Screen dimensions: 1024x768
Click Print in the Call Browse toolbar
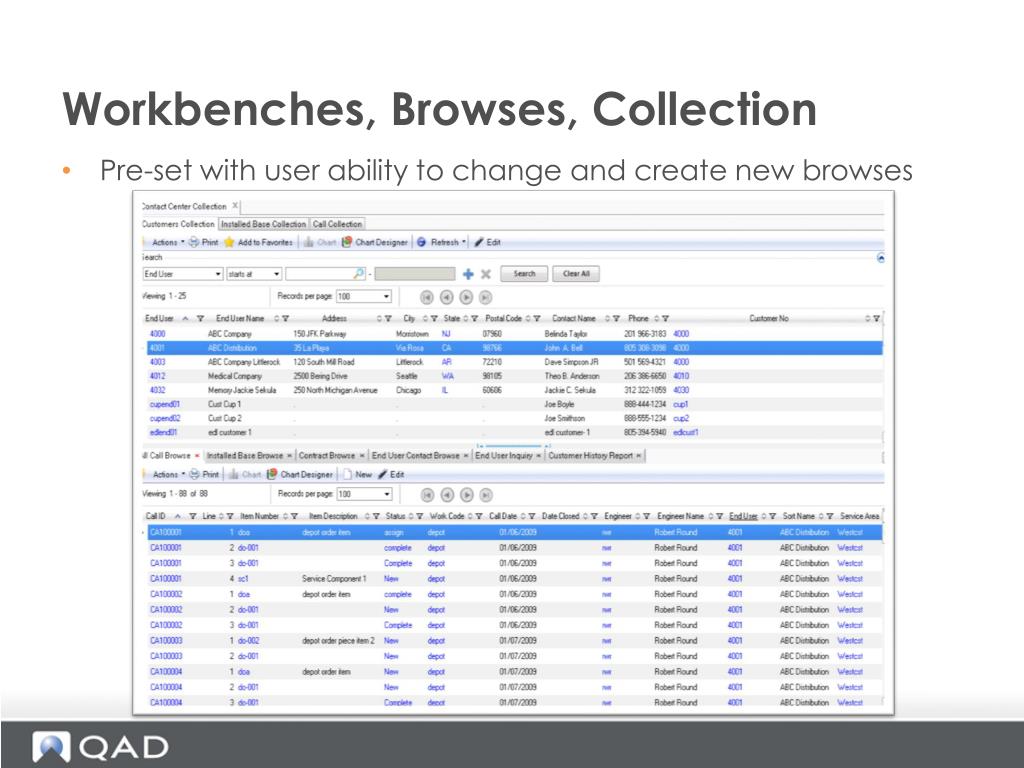click(x=204, y=475)
